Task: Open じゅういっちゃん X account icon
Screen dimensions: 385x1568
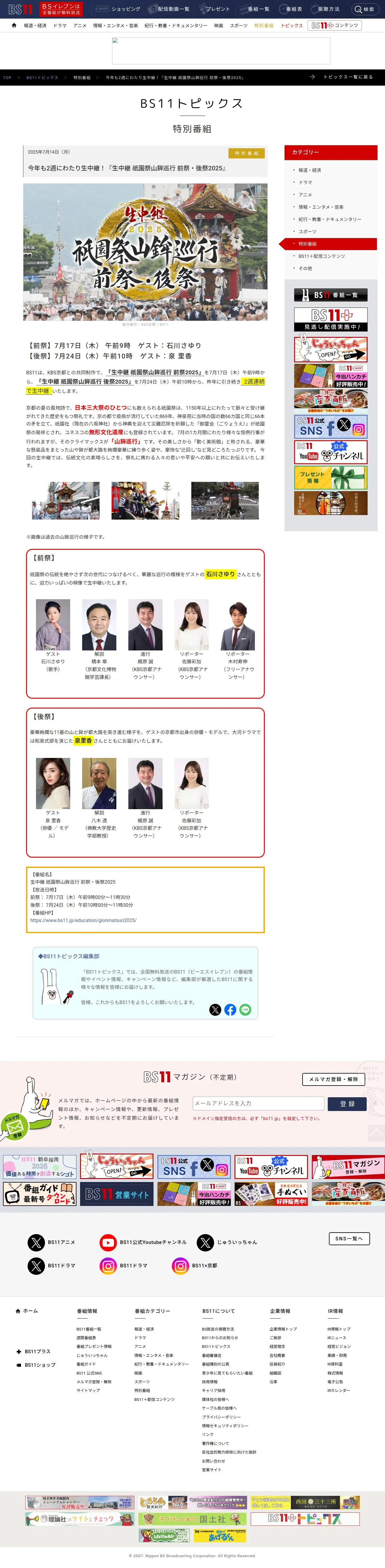Action: tap(206, 1242)
